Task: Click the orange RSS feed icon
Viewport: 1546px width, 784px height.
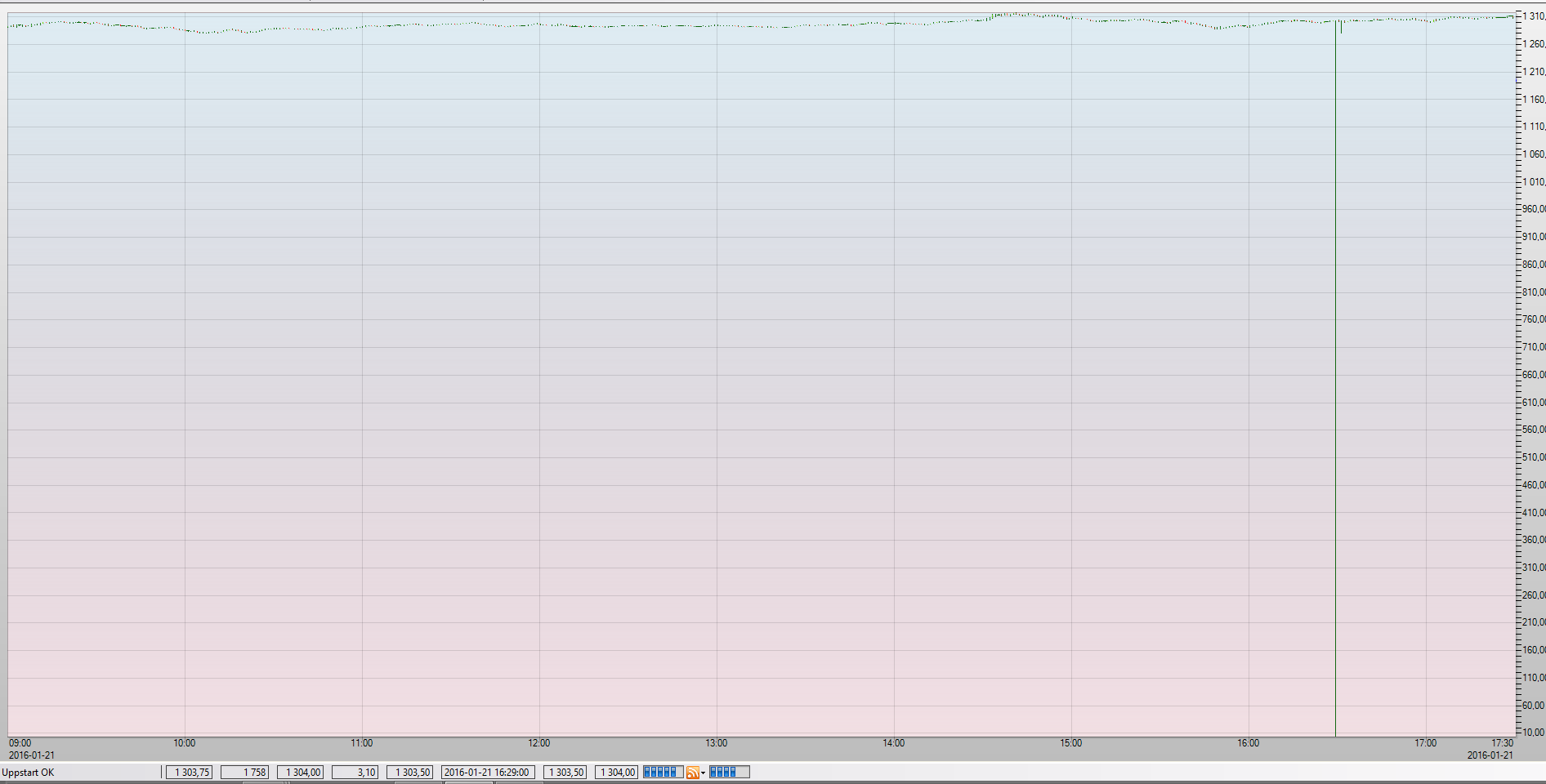Action: [x=692, y=773]
